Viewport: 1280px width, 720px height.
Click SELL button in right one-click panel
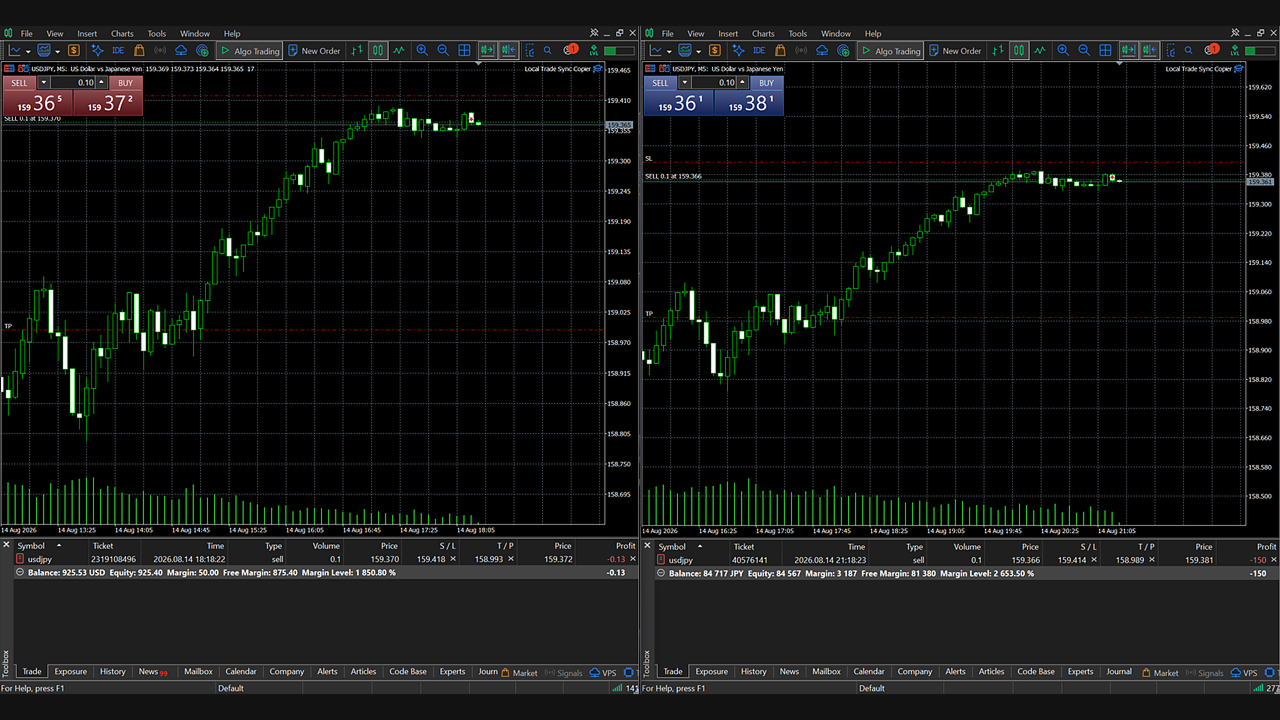(660, 83)
